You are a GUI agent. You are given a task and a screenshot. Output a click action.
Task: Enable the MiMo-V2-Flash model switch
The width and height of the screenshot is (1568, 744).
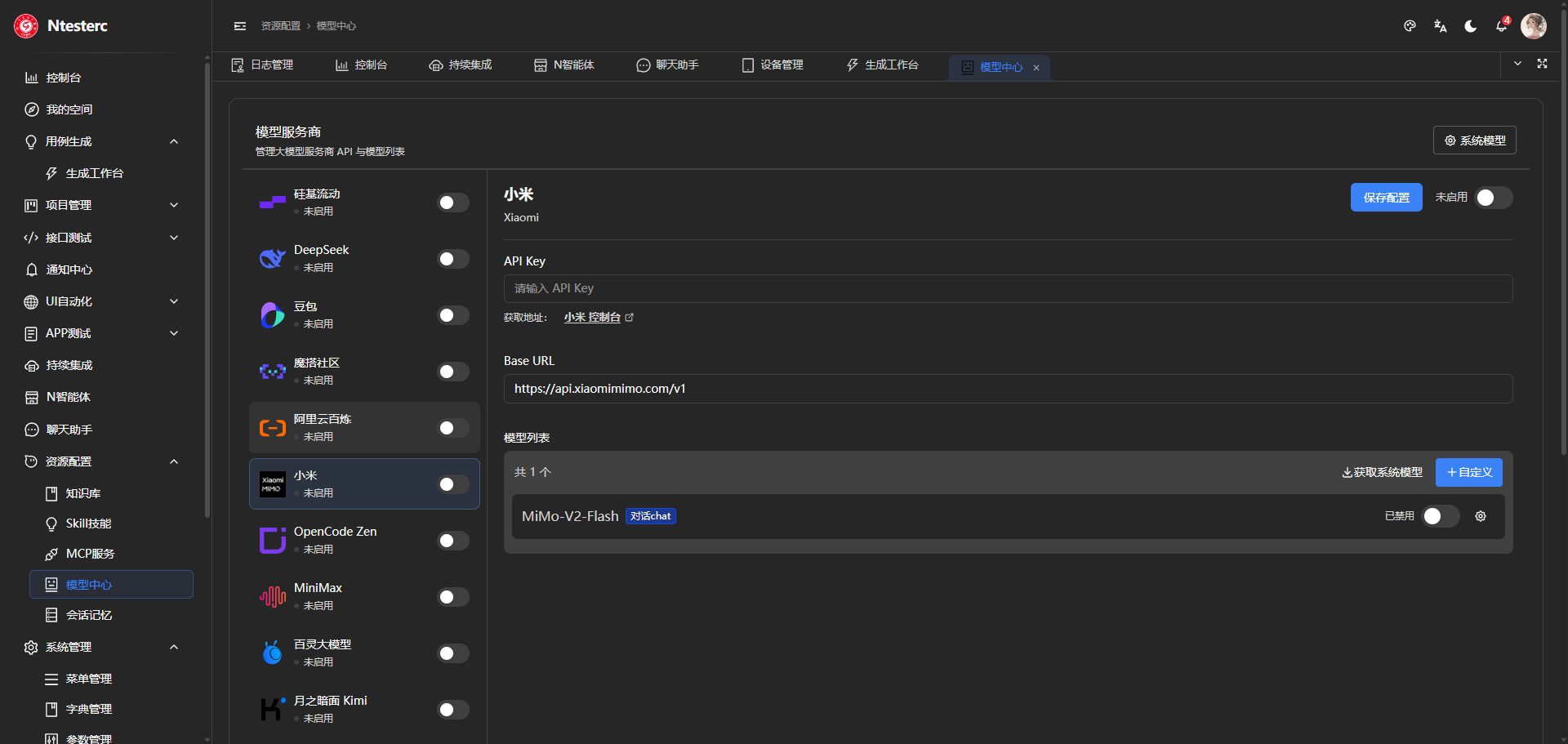[1441, 516]
